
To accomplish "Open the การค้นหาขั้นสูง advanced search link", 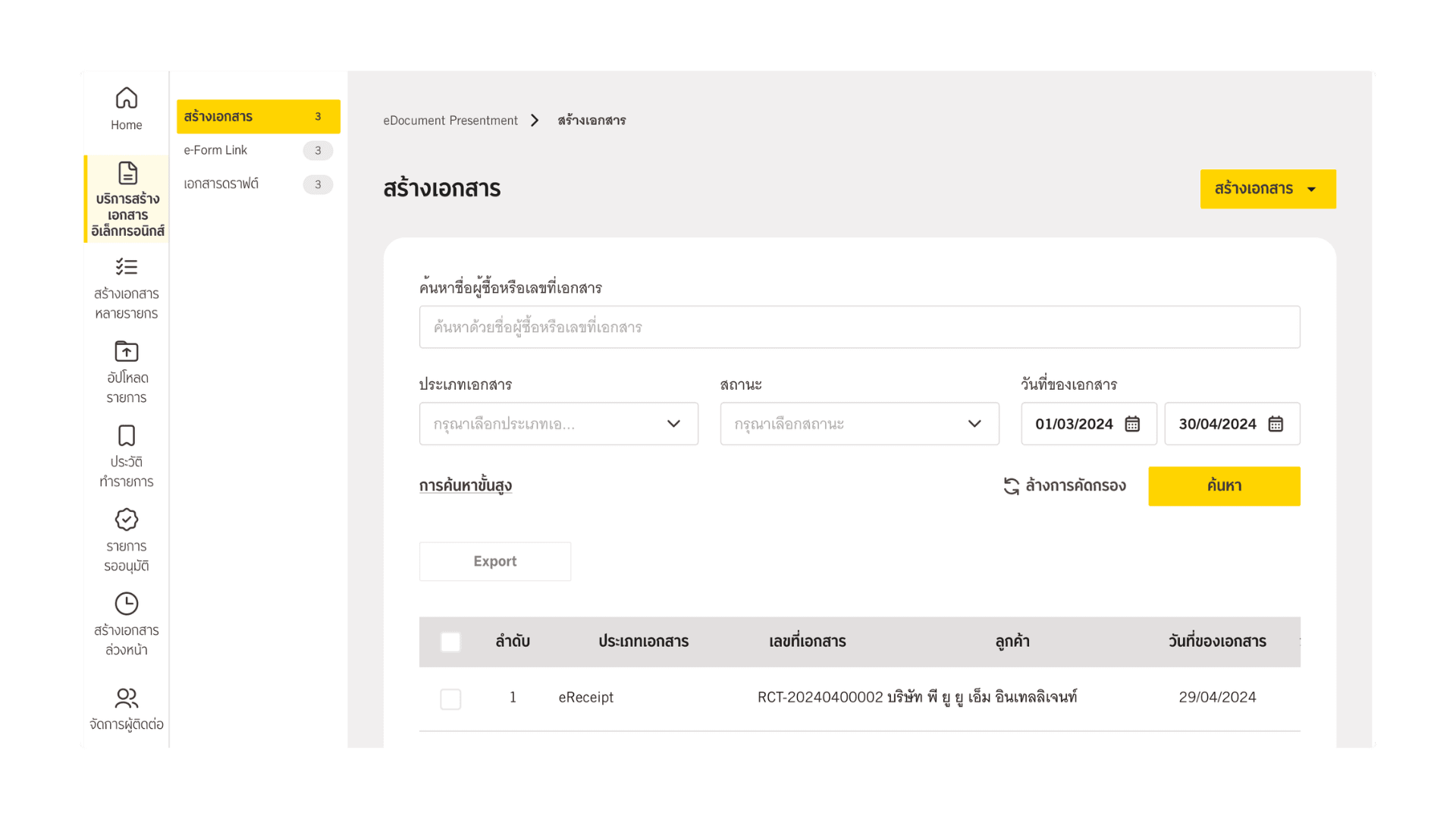I will [x=465, y=485].
